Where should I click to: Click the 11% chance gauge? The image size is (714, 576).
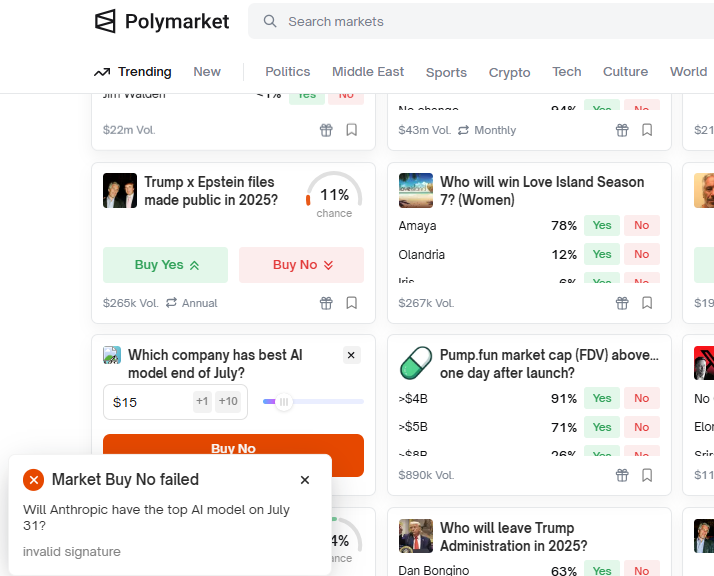pyautogui.click(x=334, y=195)
